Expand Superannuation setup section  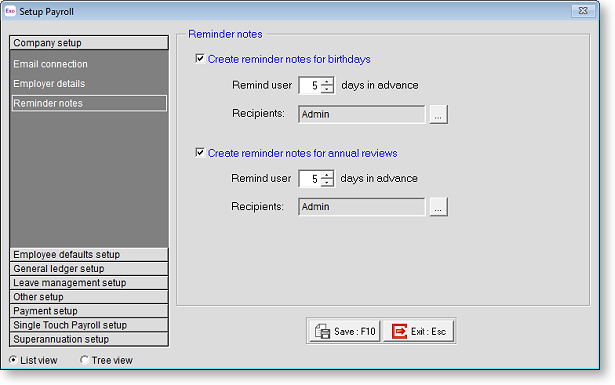coord(89,339)
